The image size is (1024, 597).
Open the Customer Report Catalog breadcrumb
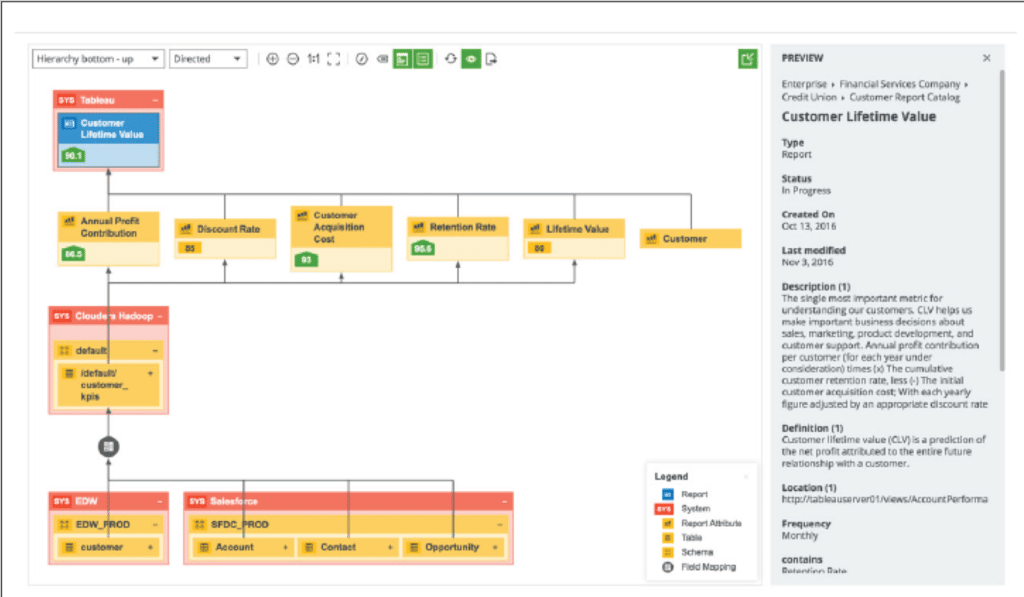click(904, 97)
